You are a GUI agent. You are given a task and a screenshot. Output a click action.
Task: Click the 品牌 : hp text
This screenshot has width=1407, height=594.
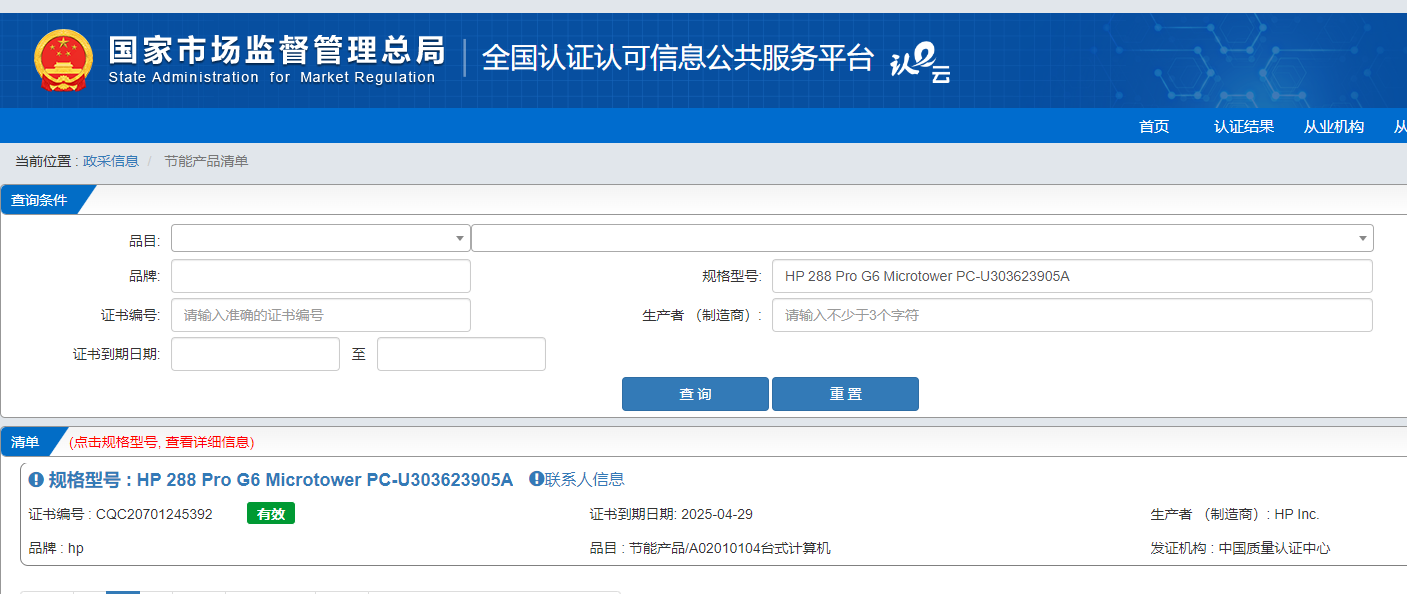coord(57,548)
